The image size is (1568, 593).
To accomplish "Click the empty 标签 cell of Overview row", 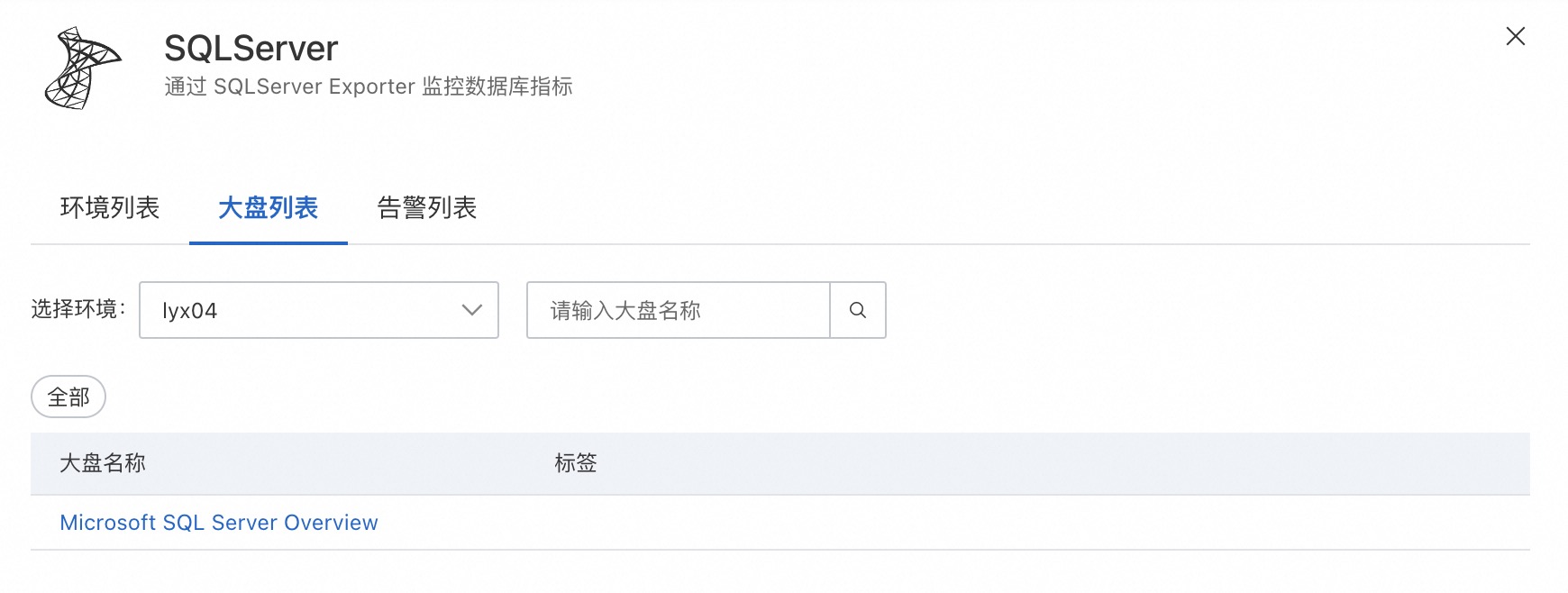I will 811,523.
